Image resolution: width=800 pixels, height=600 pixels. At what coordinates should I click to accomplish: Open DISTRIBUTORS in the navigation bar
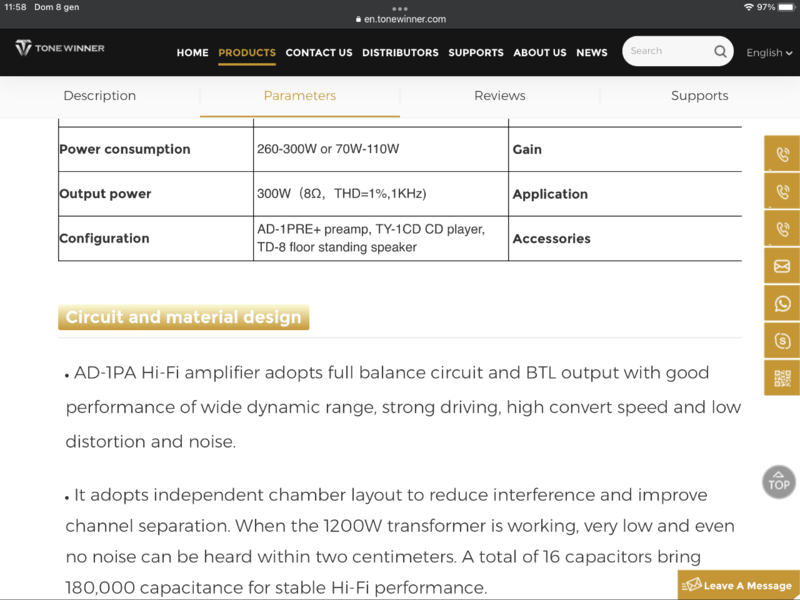(400, 53)
